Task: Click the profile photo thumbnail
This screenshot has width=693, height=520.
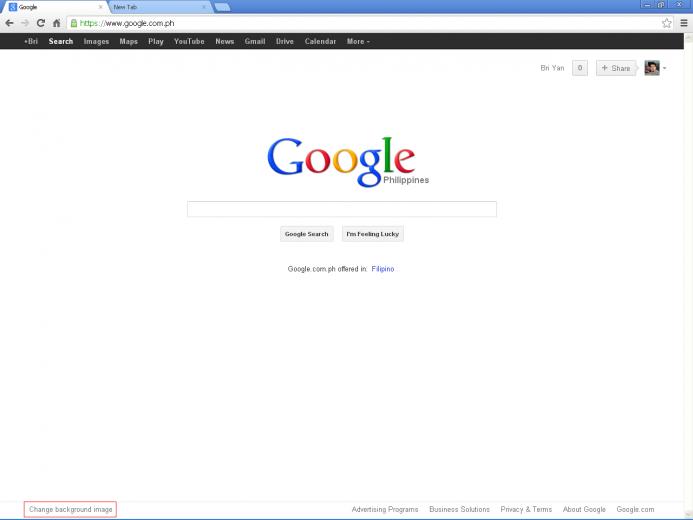Action: [x=651, y=68]
